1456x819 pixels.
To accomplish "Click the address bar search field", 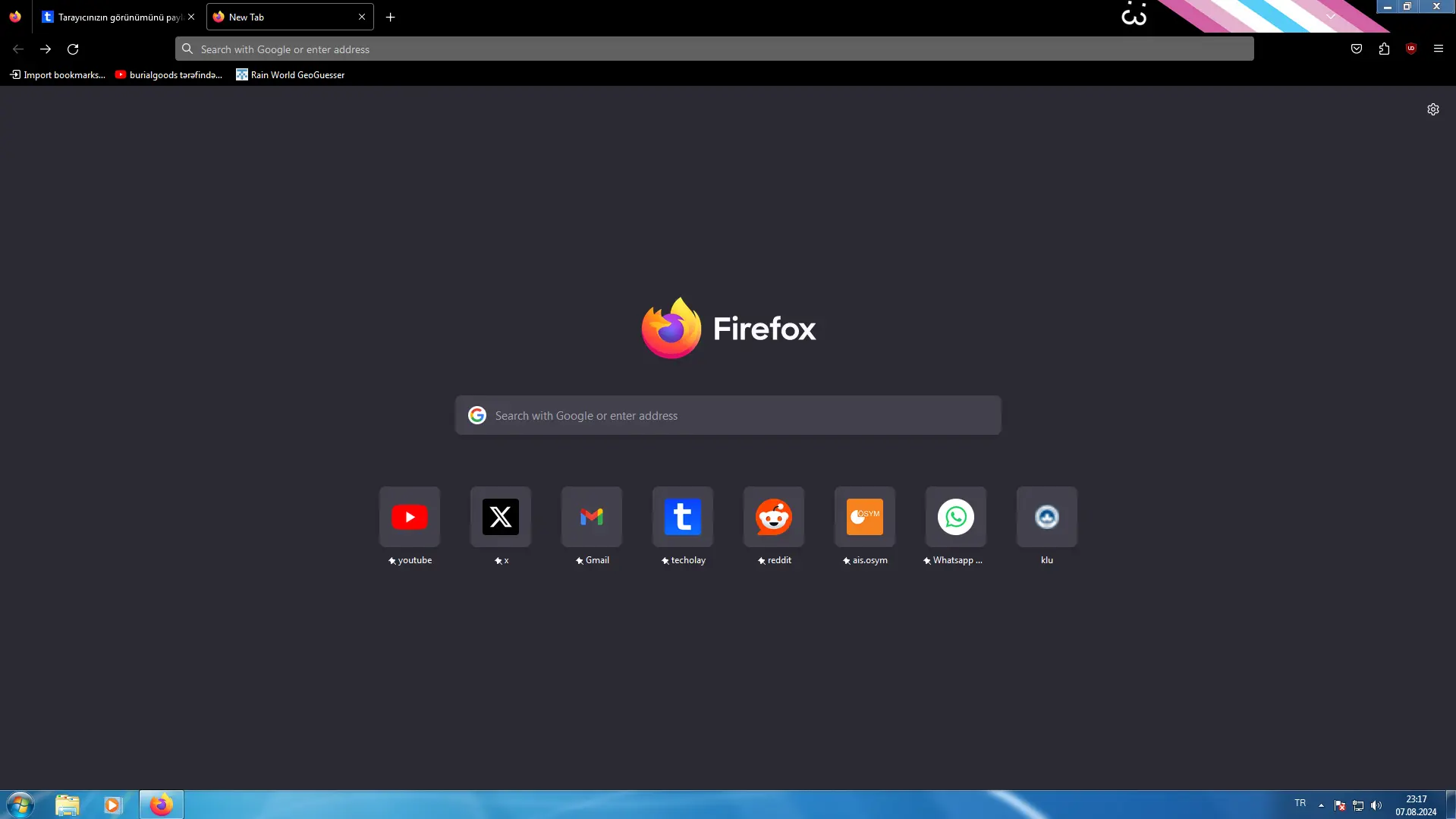I will pyautogui.click(x=714, y=49).
